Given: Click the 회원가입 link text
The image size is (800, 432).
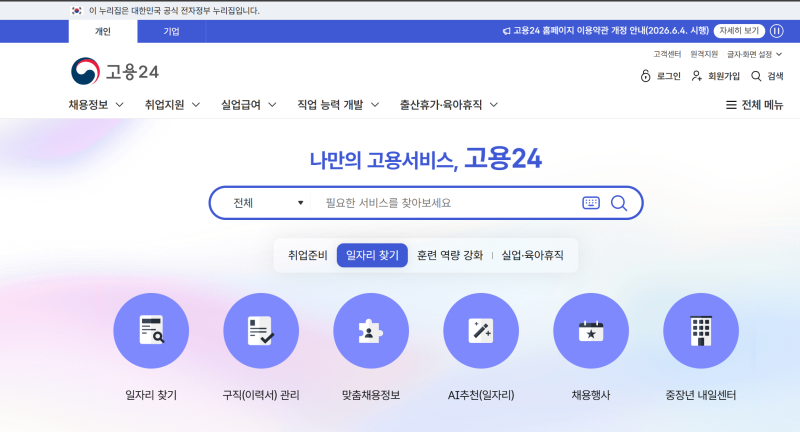Looking at the screenshot, I should point(724,76).
